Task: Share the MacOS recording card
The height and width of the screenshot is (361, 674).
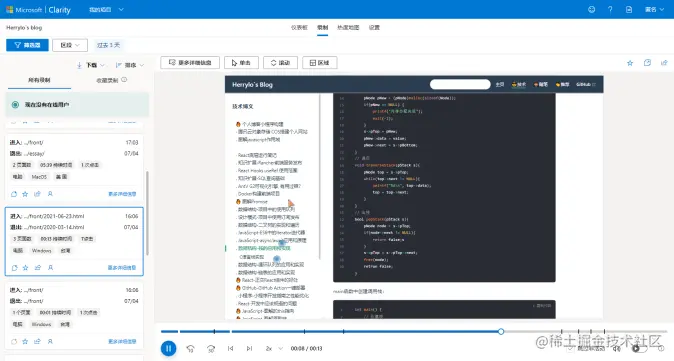Action: (x=37, y=194)
